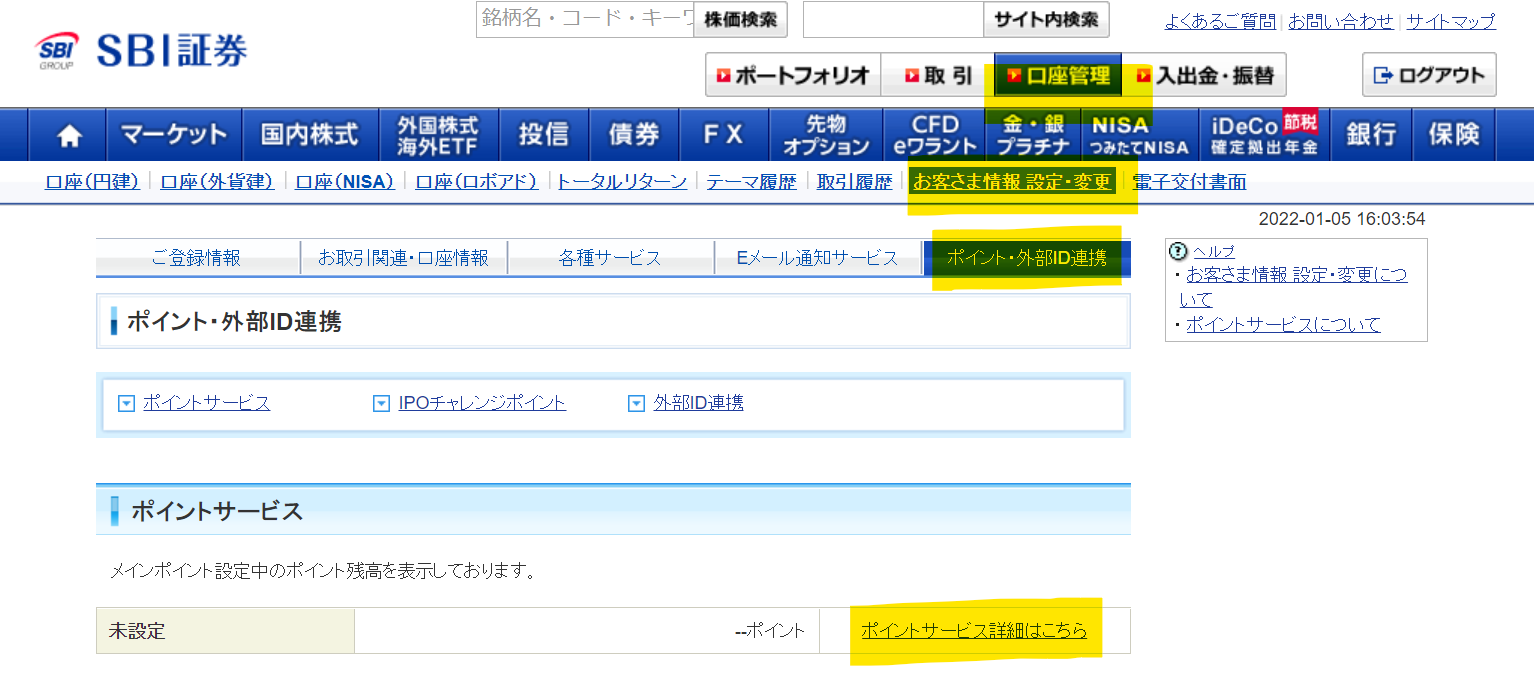Expand the 外部ID連携 dropdown arrow
The height and width of the screenshot is (673, 1534).
tap(636, 403)
